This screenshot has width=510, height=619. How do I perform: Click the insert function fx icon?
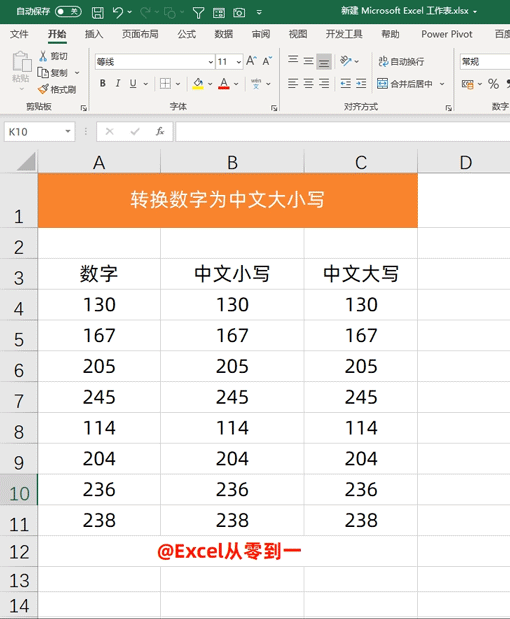coord(160,131)
